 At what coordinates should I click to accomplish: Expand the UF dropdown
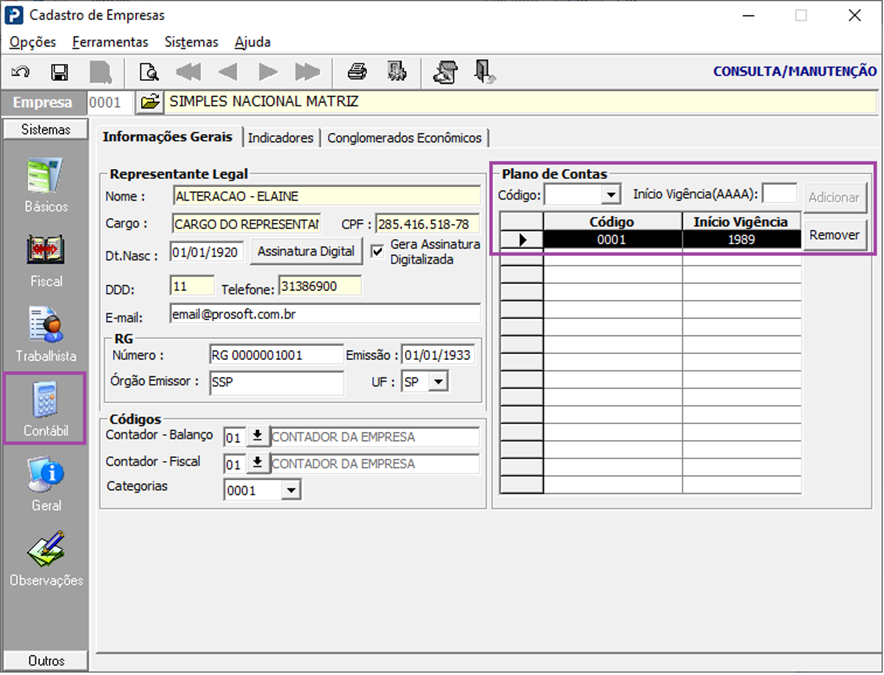coord(438,382)
